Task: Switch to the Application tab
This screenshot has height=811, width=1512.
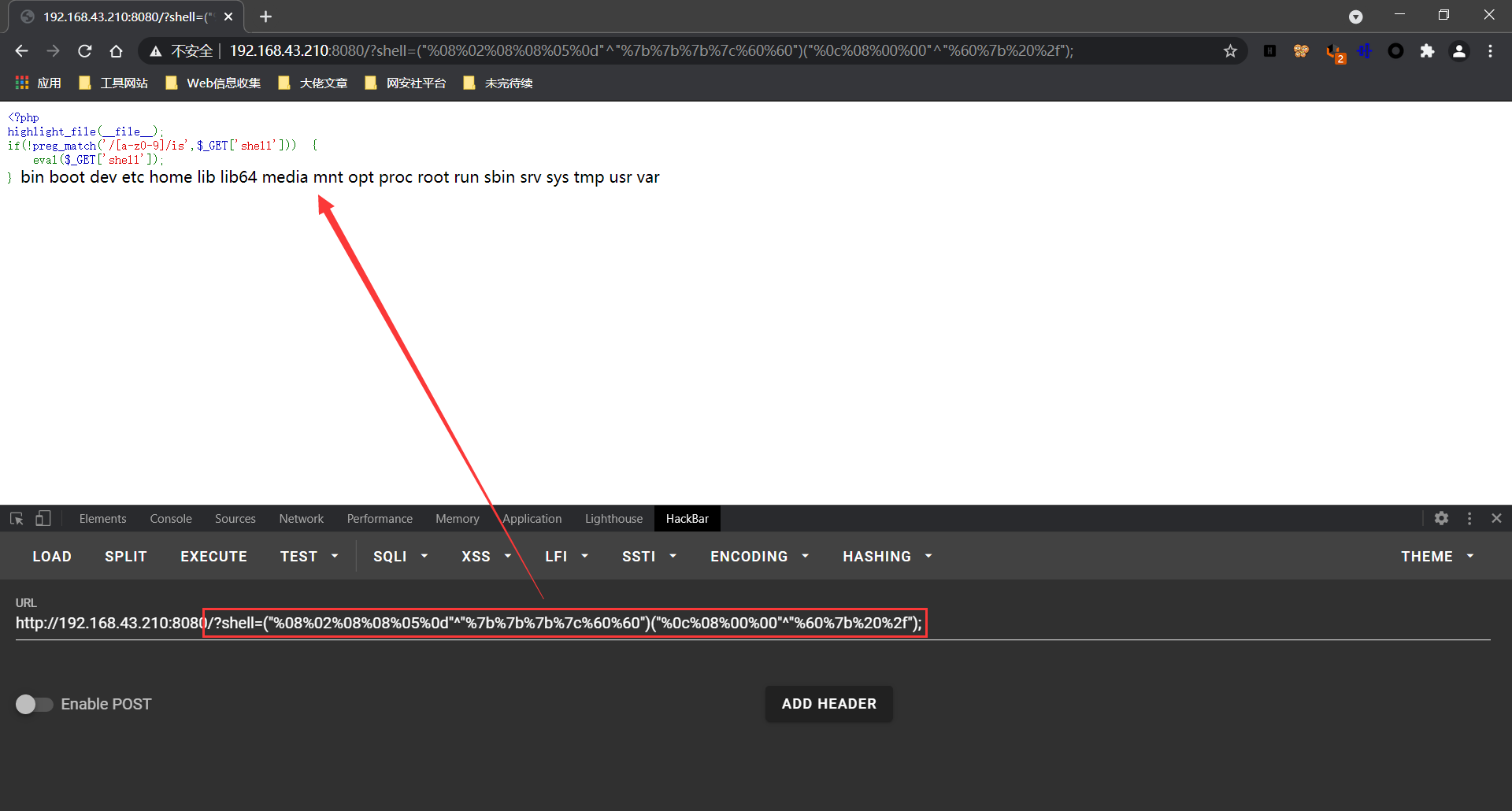Action: pyautogui.click(x=532, y=518)
